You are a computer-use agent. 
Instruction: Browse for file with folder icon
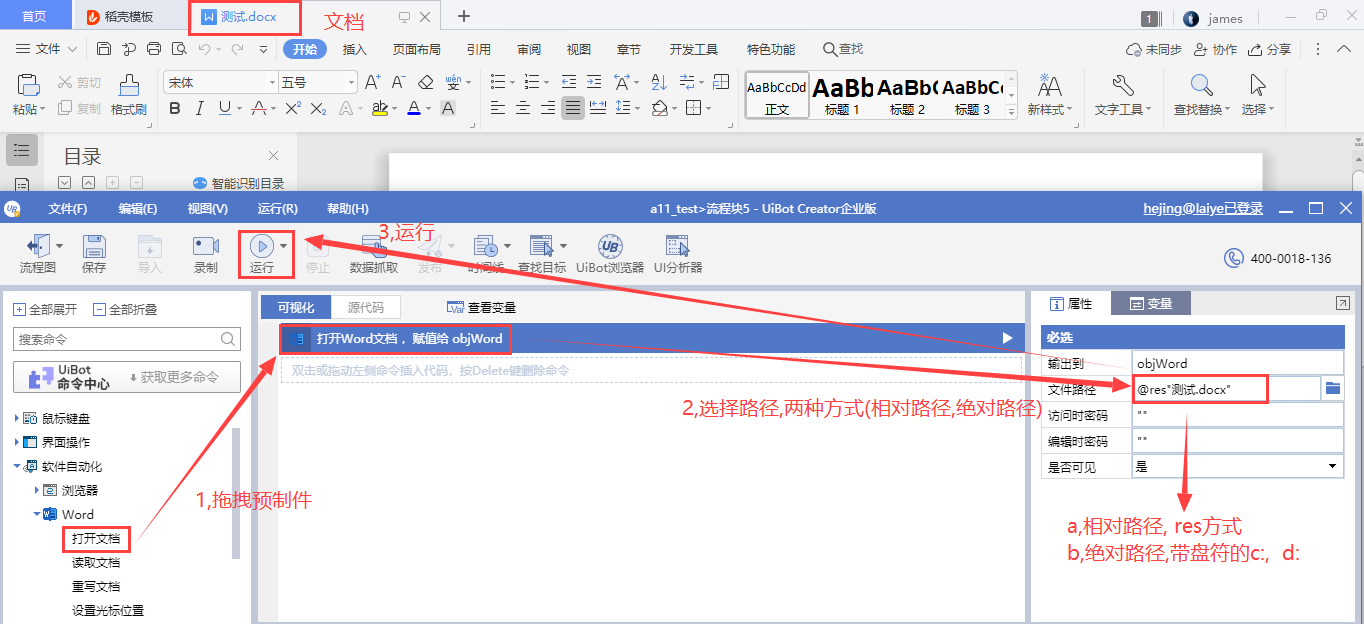[1332, 388]
